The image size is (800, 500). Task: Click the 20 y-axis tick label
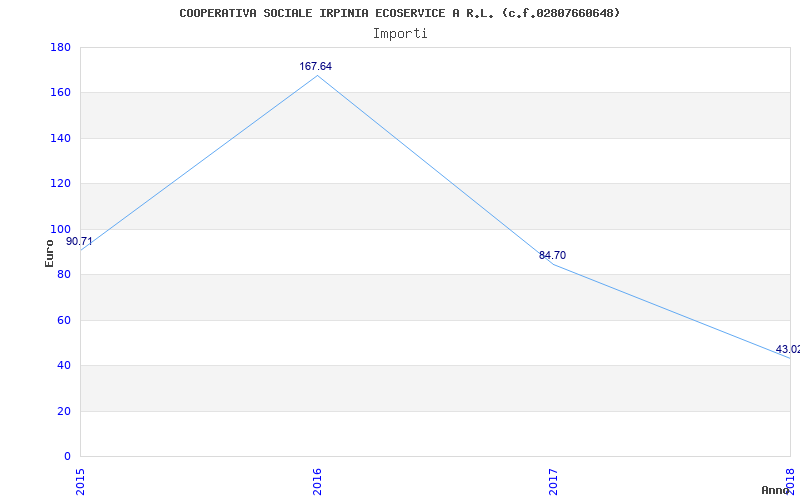pos(64,411)
